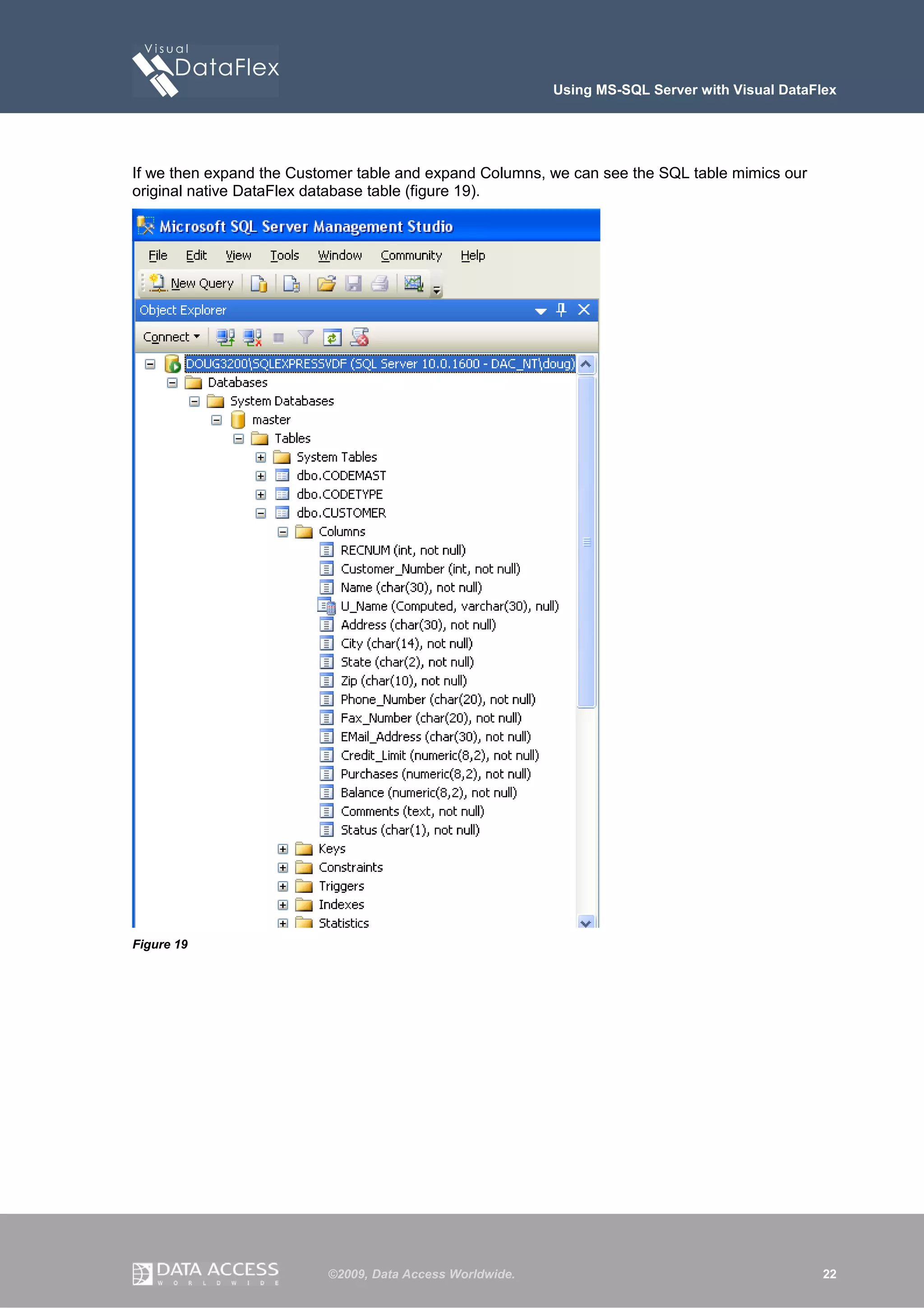Open the Window menu
Viewport: 924px width, 1308px height.
340,256
